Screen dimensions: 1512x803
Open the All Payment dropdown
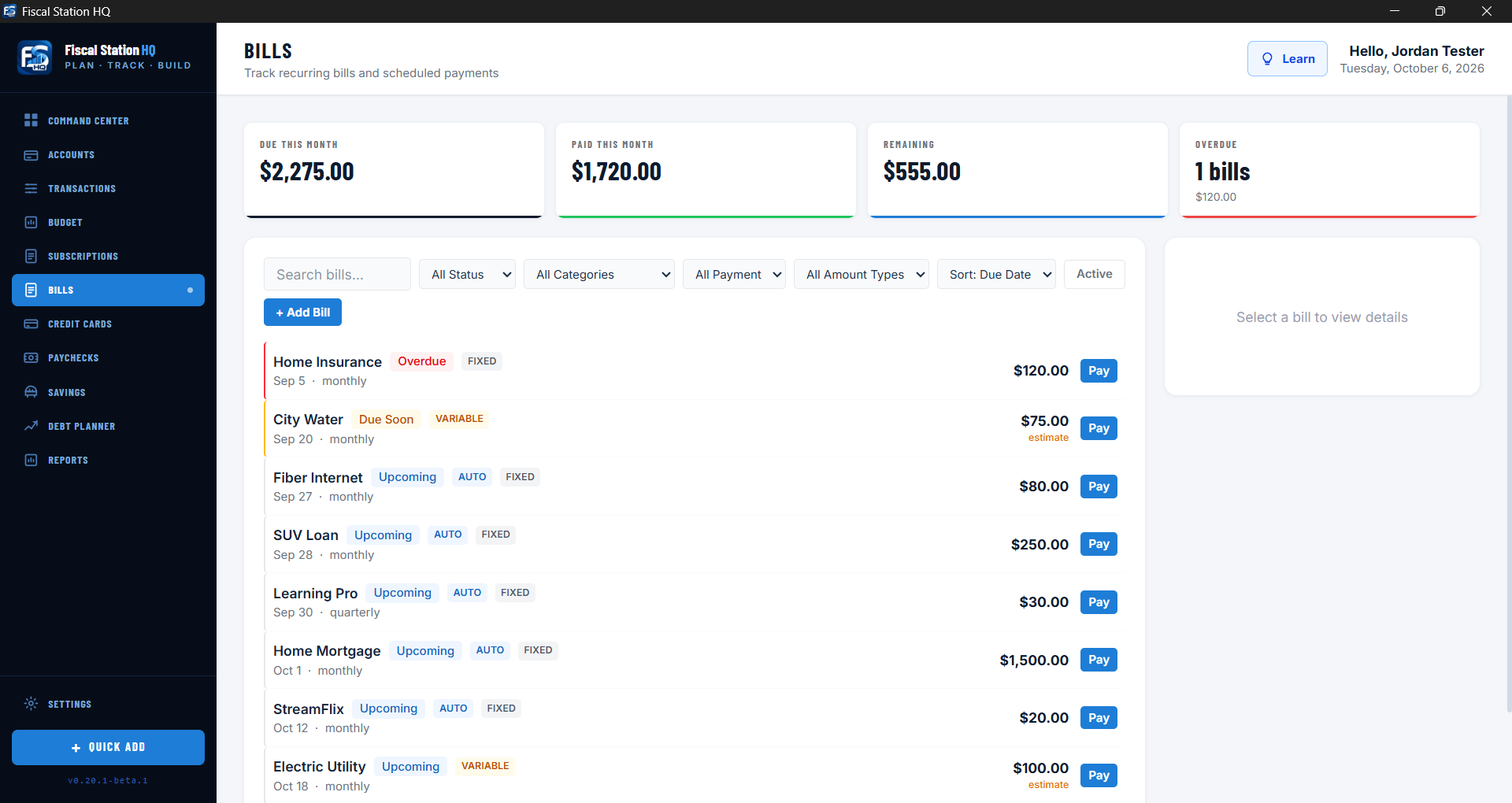pos(734,275)
